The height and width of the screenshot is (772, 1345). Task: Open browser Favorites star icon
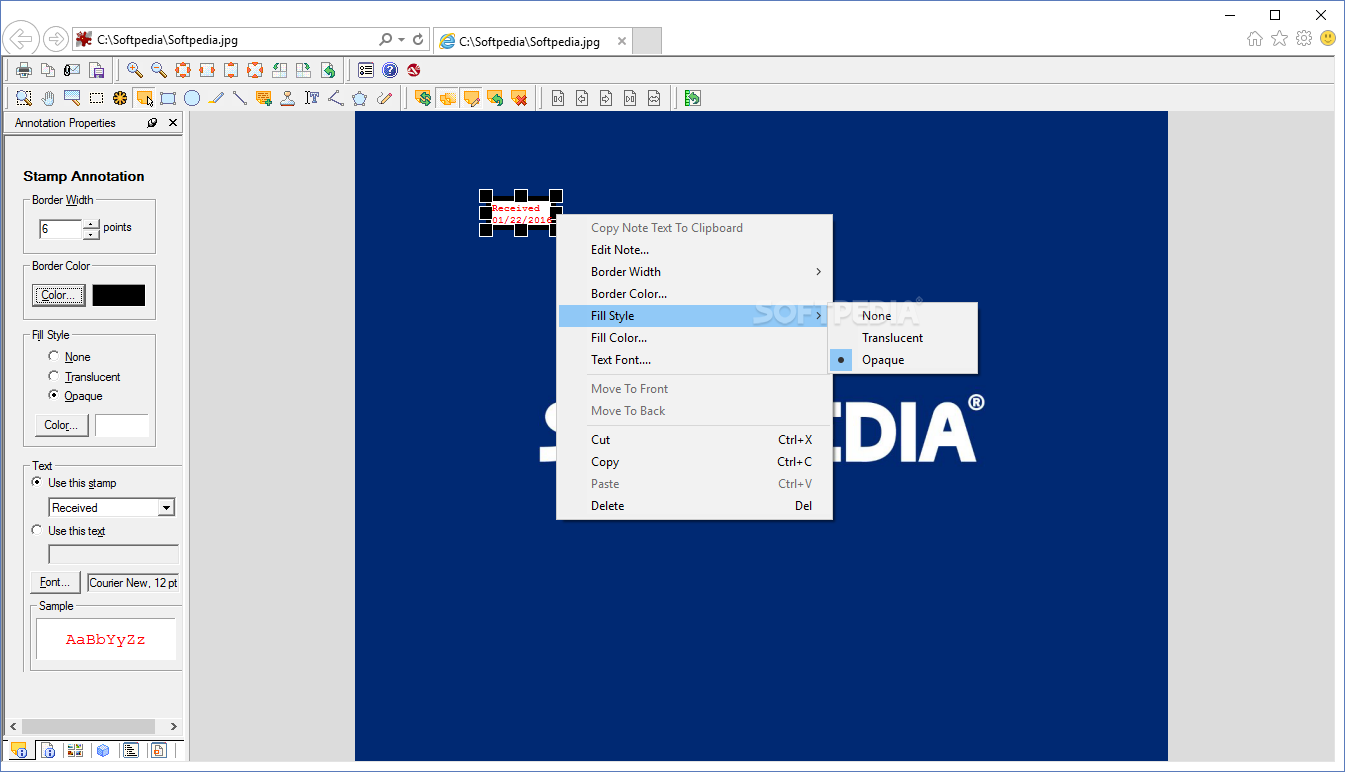1279,39
